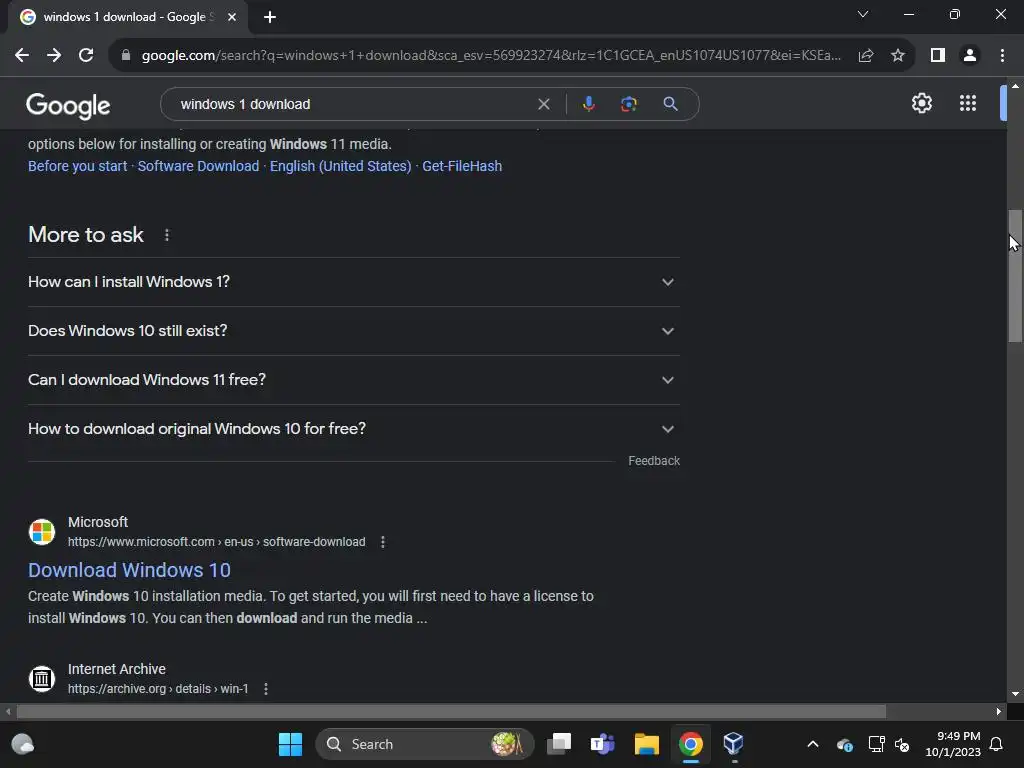Open VirtualBox from taskbar
The width and height of the screenshot is (1024, 768).
[x=733, y=744]
